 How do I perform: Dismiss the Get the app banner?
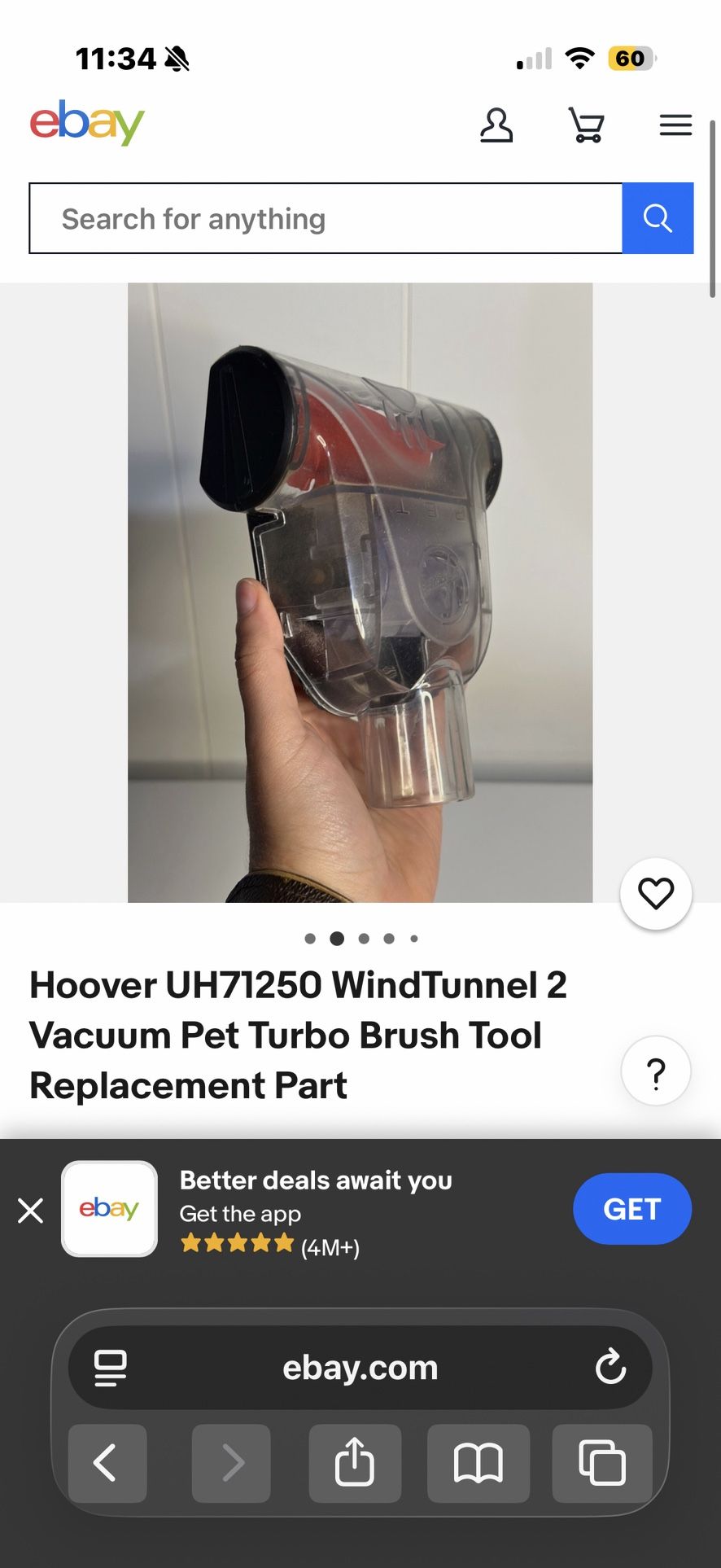coord(31,1211)
